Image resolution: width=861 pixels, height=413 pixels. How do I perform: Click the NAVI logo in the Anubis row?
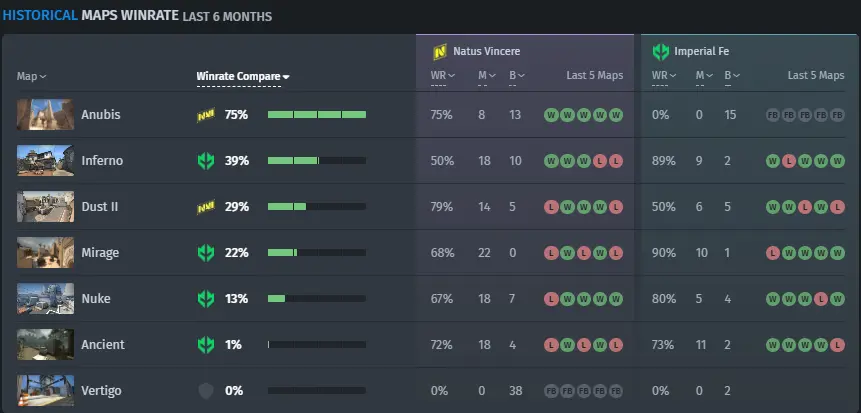[x=206, y=115]
